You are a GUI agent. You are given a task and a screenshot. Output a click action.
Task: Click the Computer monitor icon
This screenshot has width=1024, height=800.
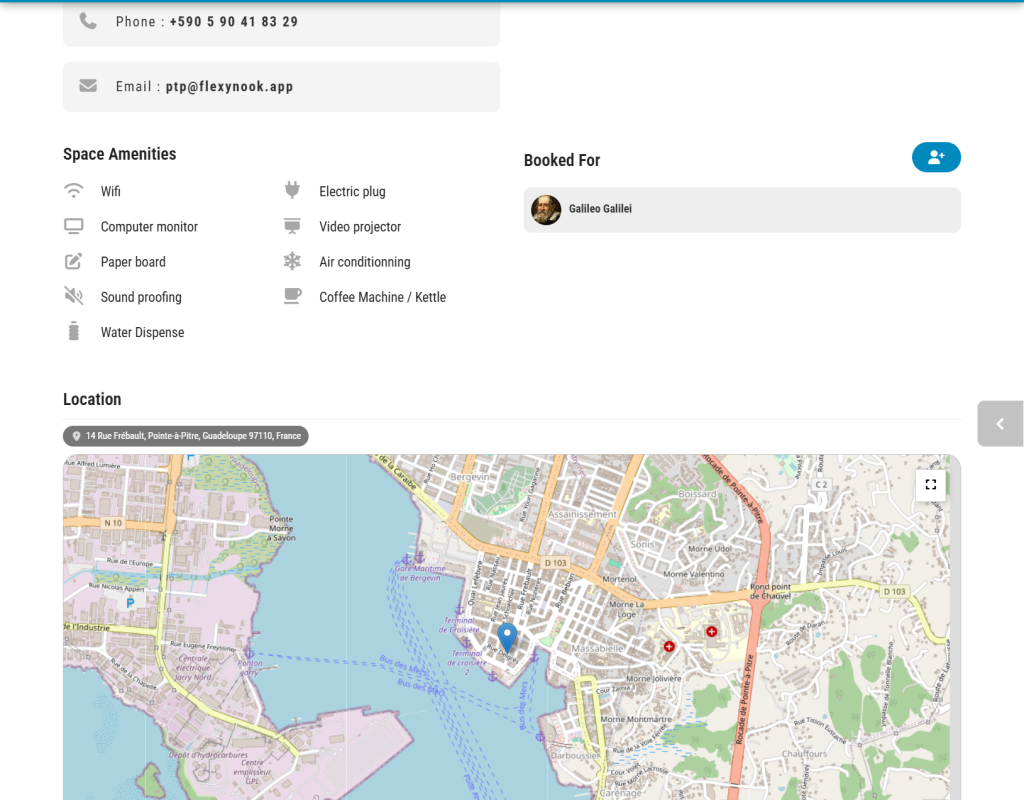point(74,227)
